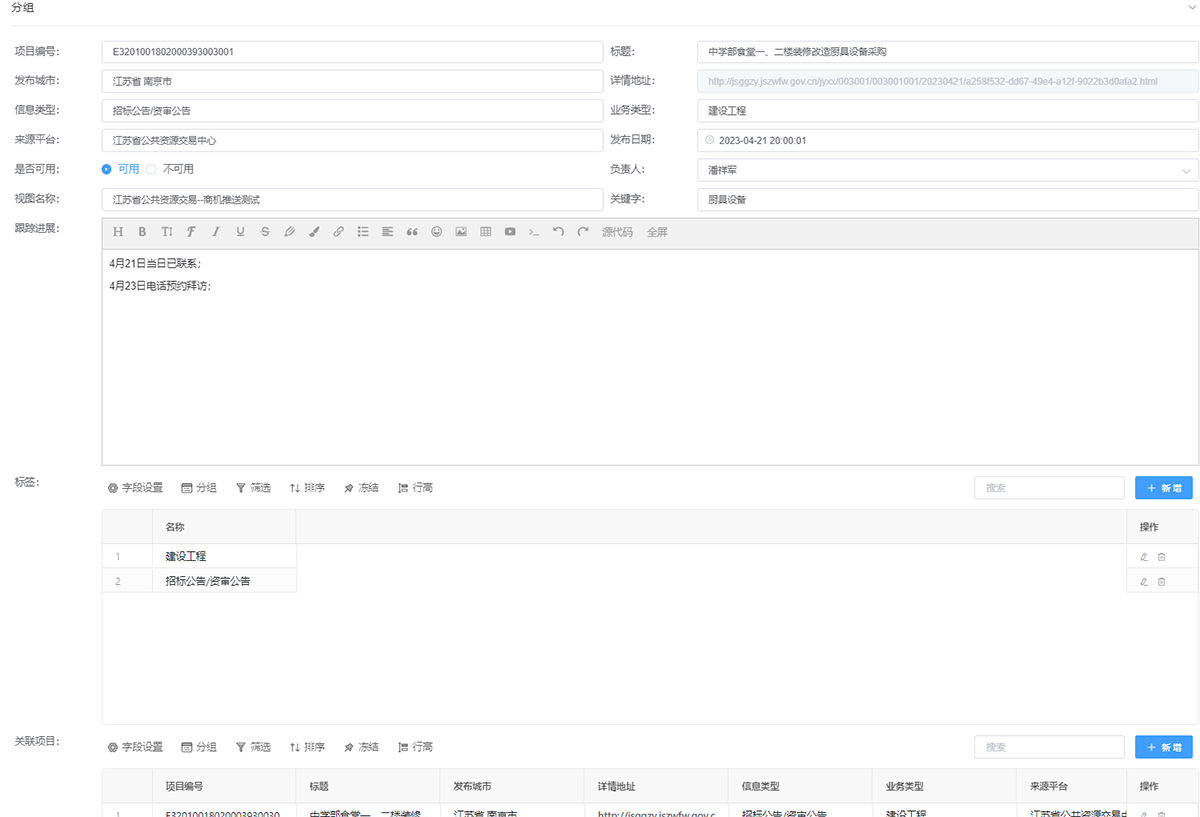This screenshot has height=817, width=1200.
Task: Open the text alignment tool
Action: 387,232
